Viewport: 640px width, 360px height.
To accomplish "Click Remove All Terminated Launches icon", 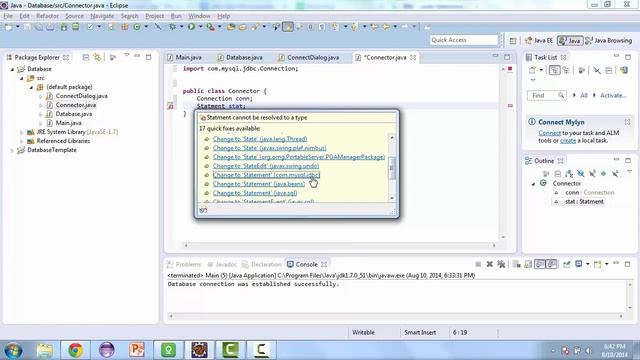I will [x=501, y=264].
